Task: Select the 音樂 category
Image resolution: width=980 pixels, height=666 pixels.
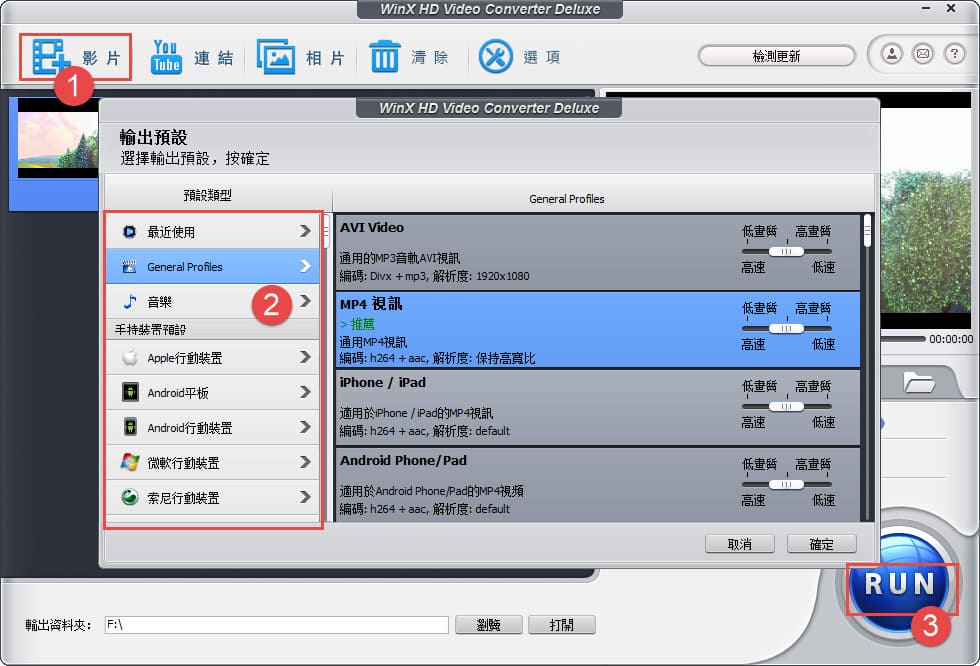Action: [x=212, y=302]
